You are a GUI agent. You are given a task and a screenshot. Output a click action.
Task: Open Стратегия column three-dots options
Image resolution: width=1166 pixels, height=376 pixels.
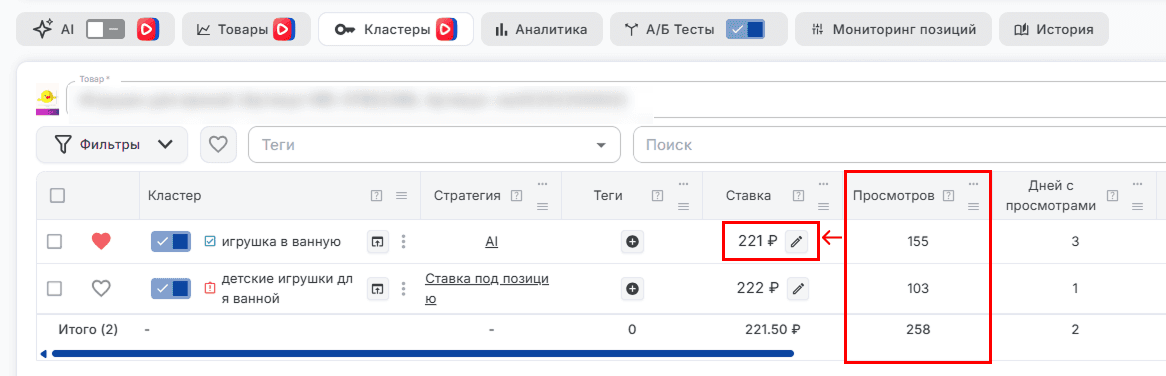pyautogui.click(x=543, y=184)
